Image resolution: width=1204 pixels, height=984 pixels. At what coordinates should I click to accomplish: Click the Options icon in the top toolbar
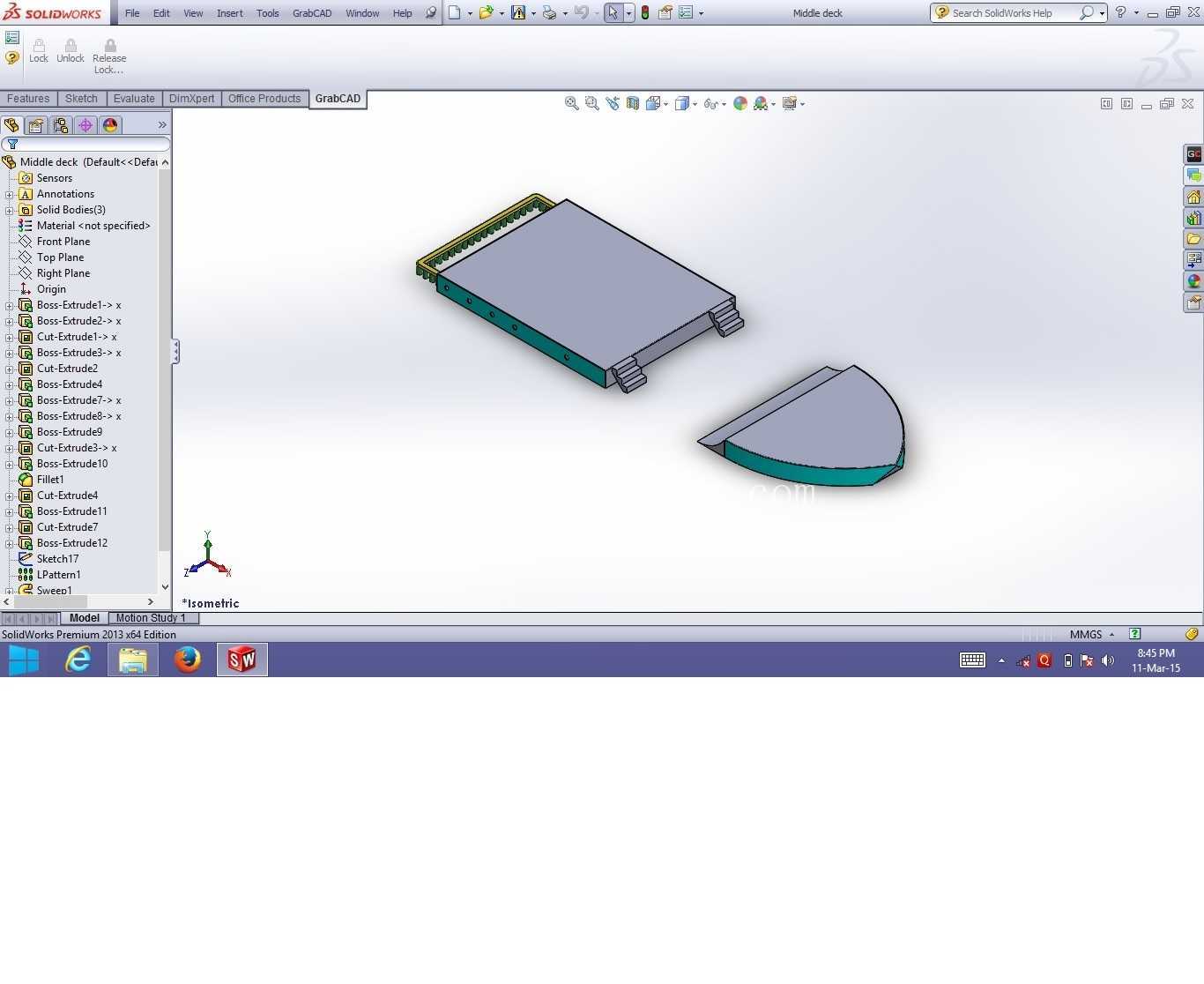[x=686, y=13]
